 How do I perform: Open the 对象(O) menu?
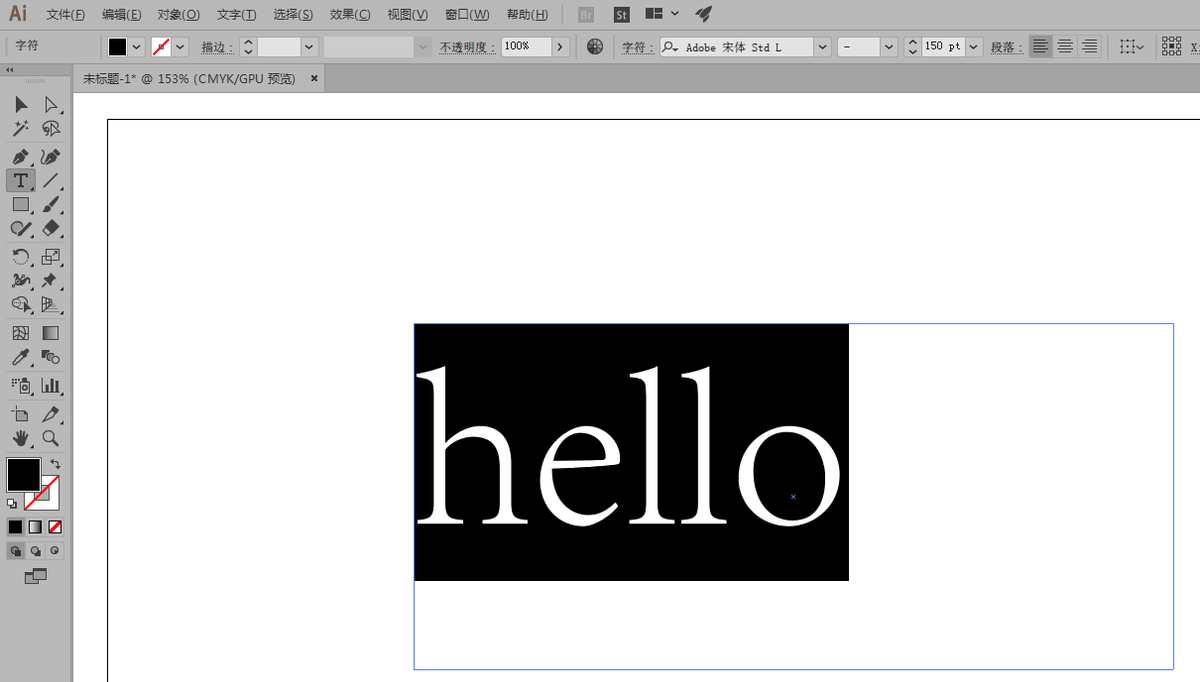pyautogui.click(x=178, y=14)
